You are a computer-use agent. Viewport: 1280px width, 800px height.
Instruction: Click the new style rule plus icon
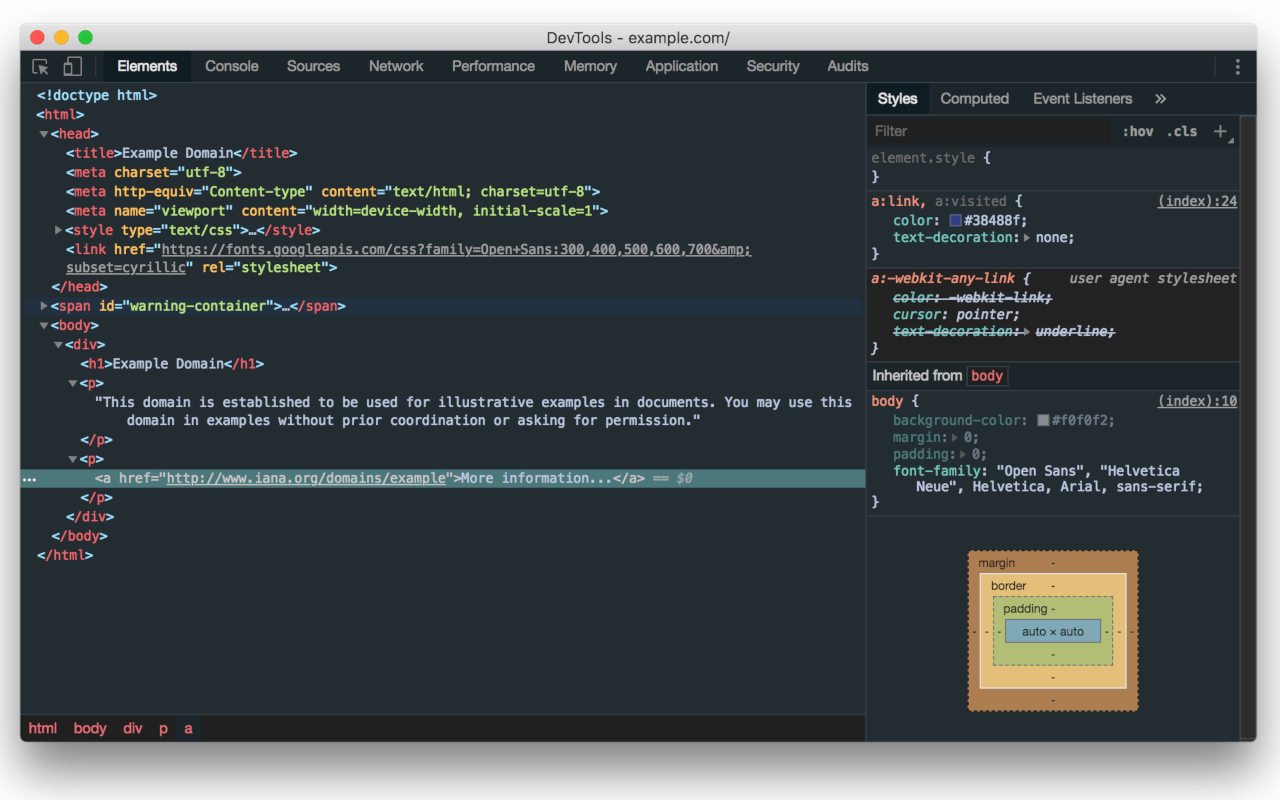pyautogui.click(x=1220, y=131)
